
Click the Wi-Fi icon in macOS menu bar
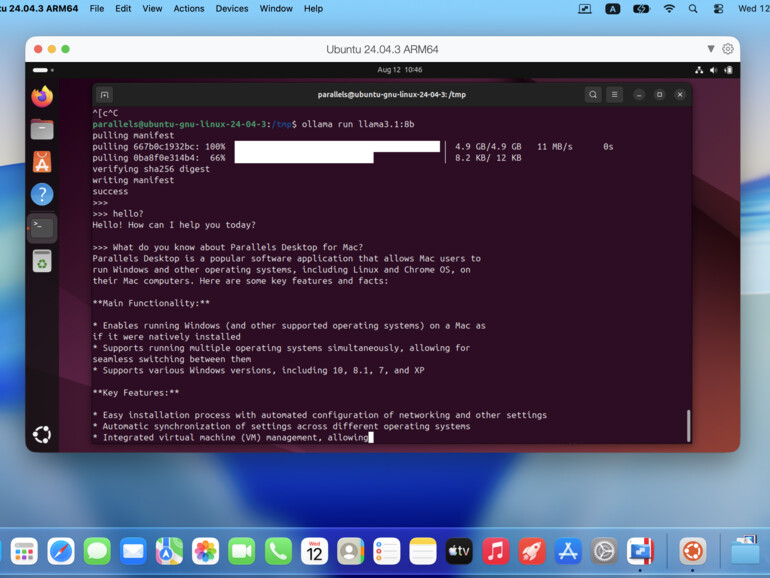click(669, 9)
